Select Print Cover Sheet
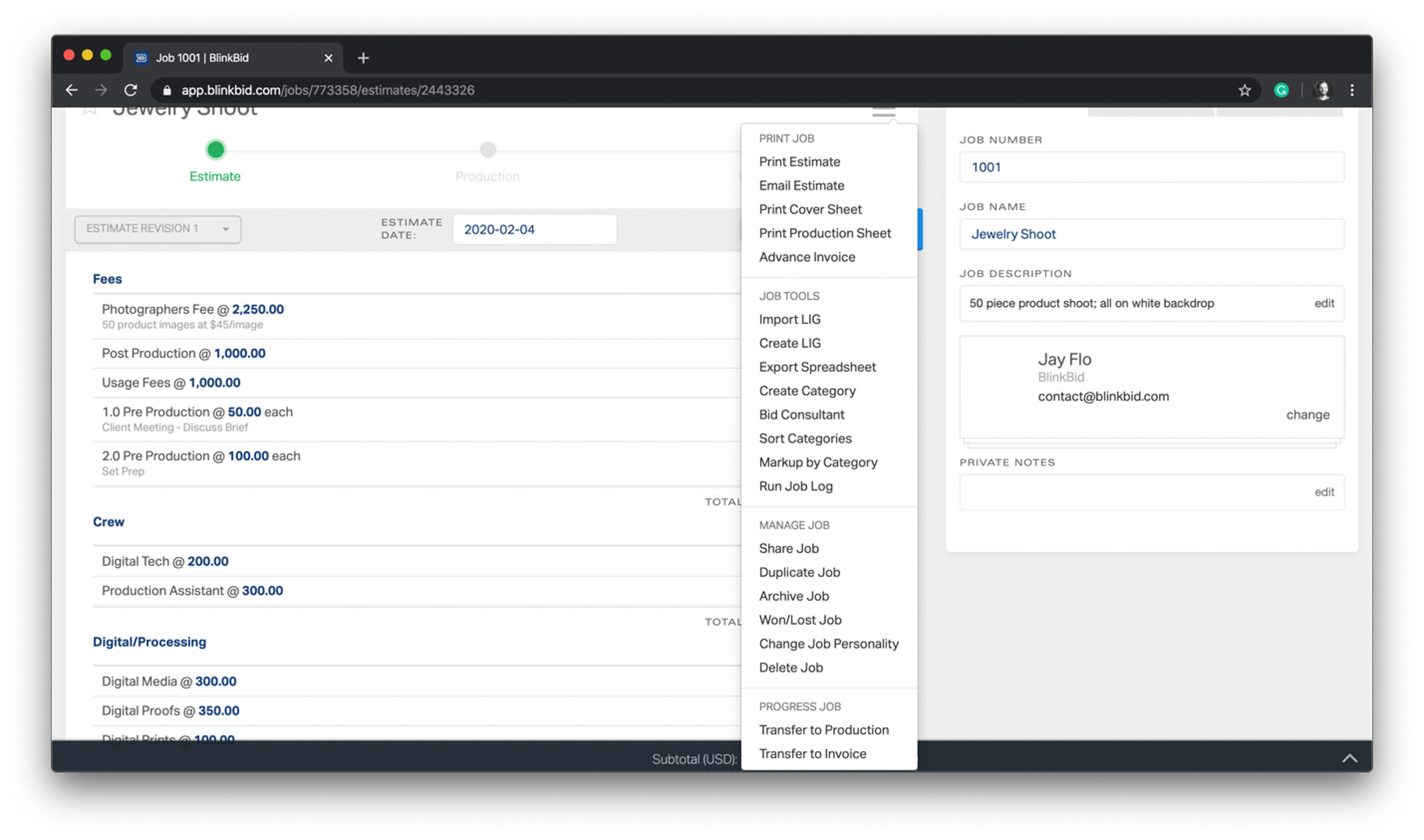 [x=810, y=209]
